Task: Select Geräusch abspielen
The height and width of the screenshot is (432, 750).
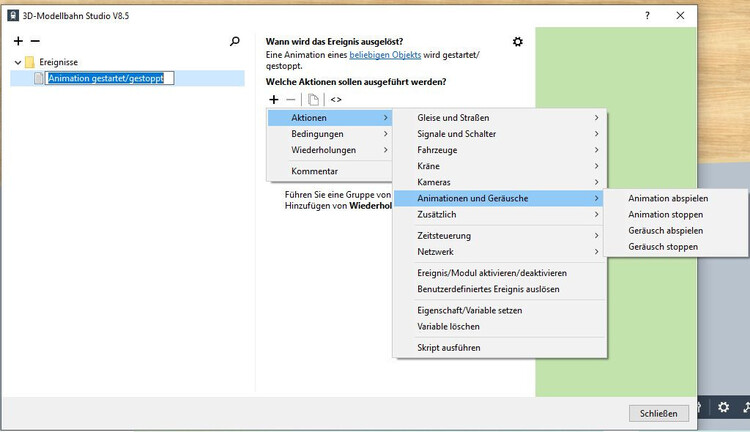Action: 675,231
